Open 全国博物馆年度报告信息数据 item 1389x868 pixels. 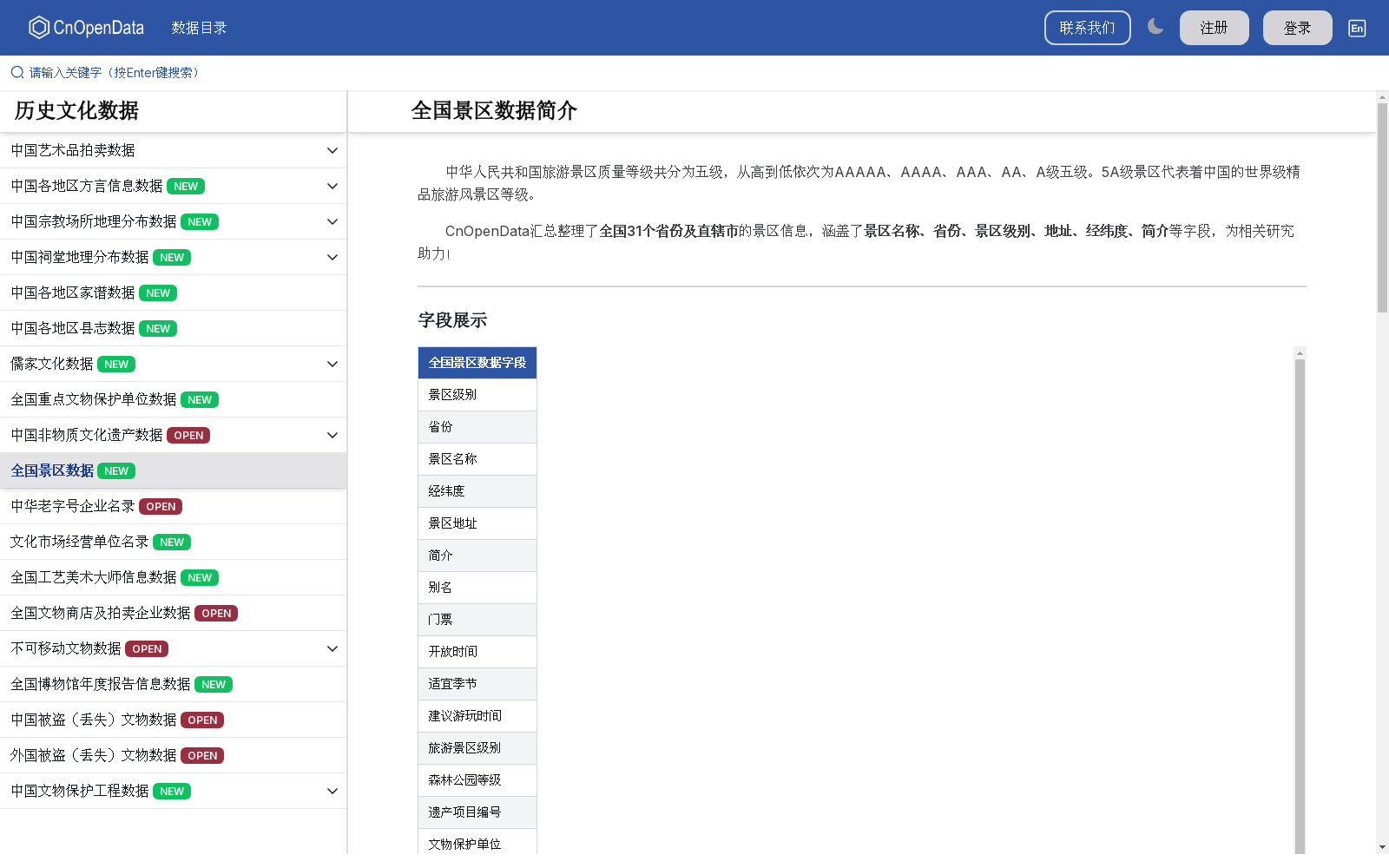[174, 684]
